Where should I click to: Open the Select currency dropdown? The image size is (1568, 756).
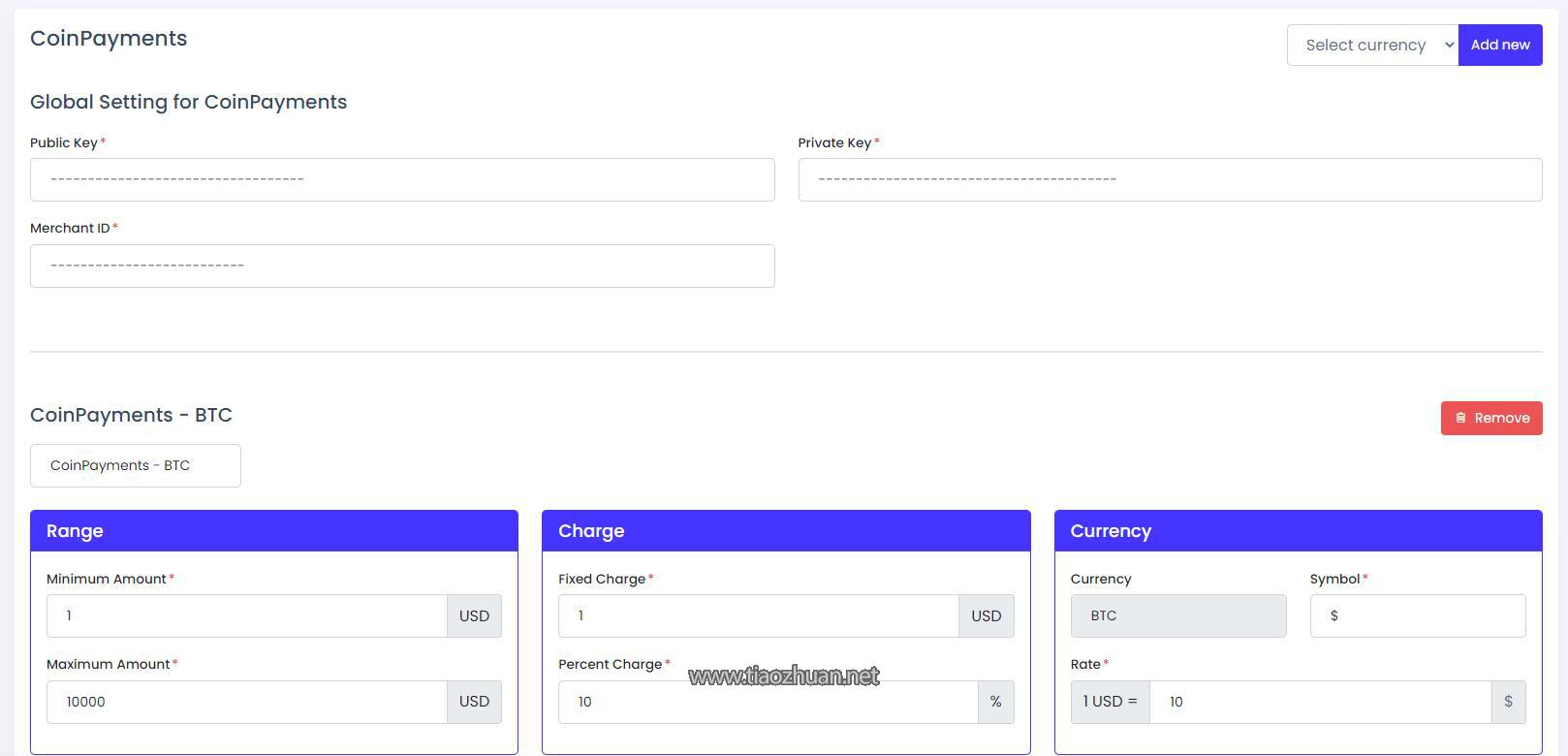(1372, 46)
